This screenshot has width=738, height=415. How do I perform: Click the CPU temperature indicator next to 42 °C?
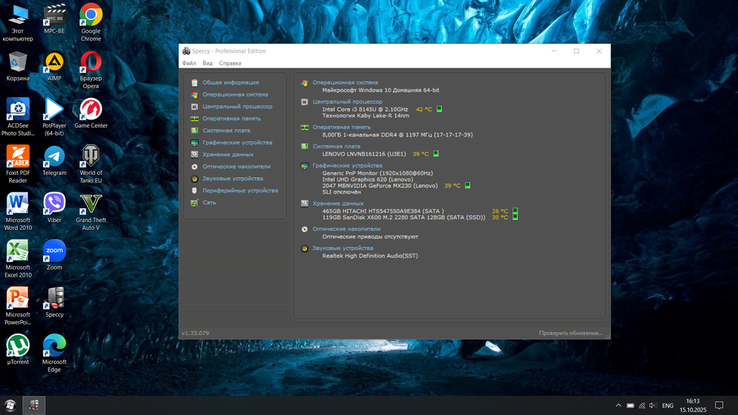click(439, 109)
